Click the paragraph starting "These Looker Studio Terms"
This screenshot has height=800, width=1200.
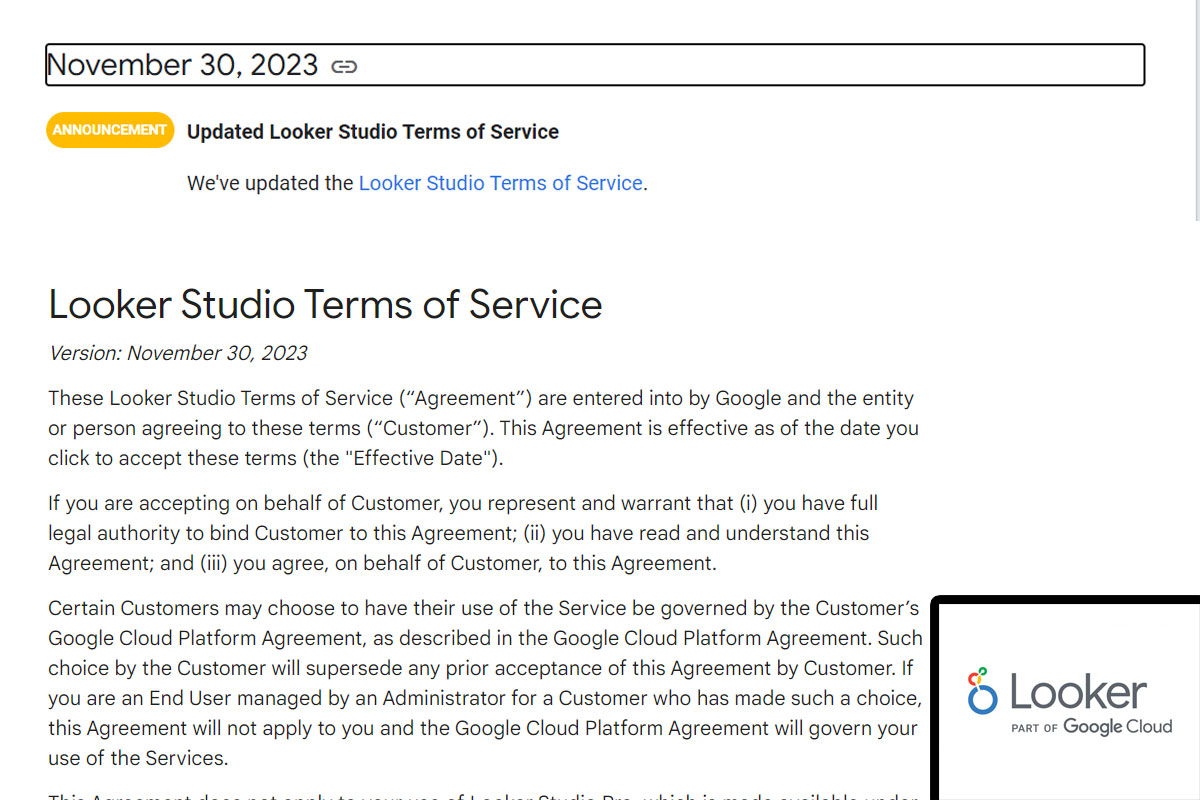click(484, 428)
